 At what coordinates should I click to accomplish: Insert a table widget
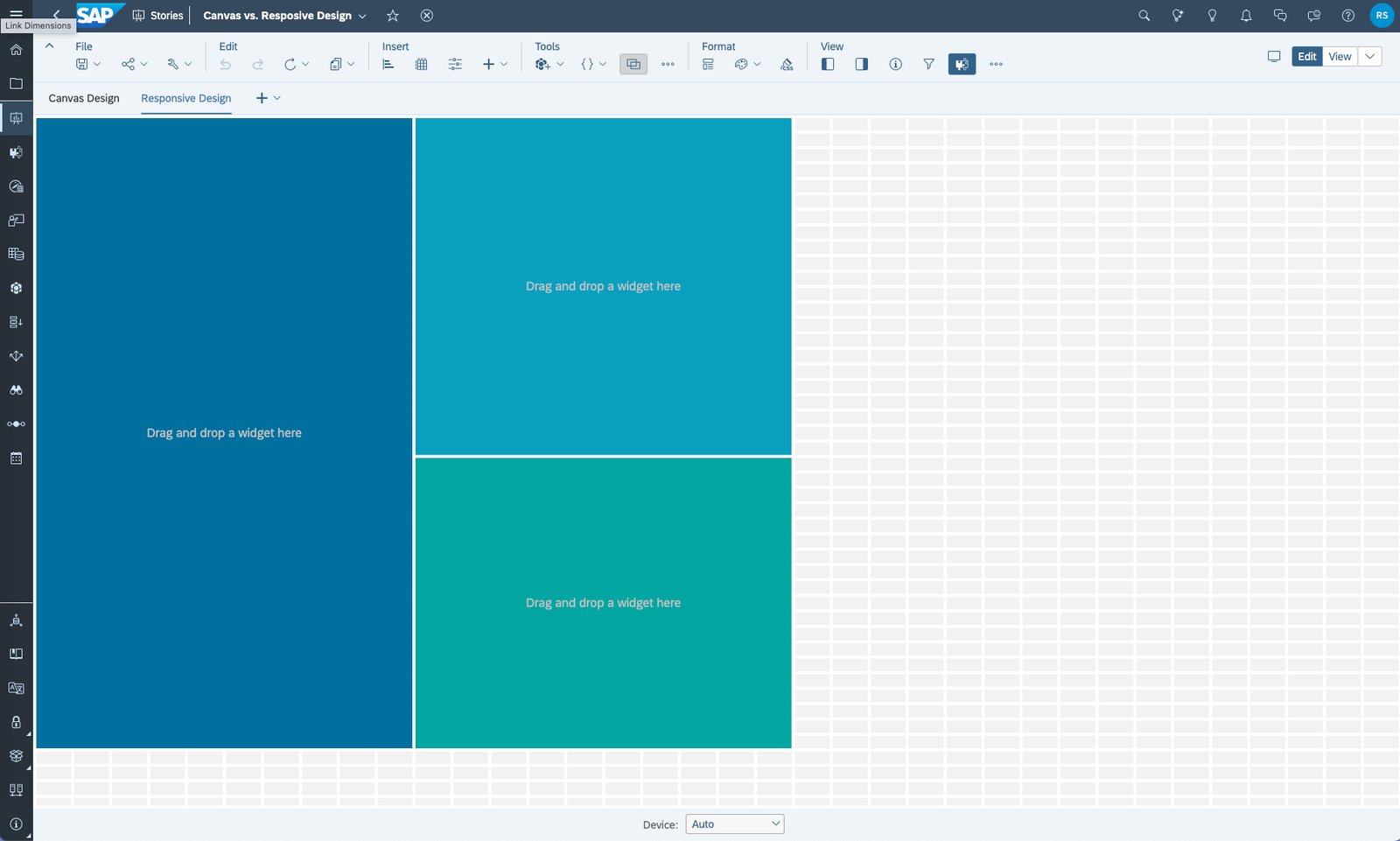tap(421, 64)
